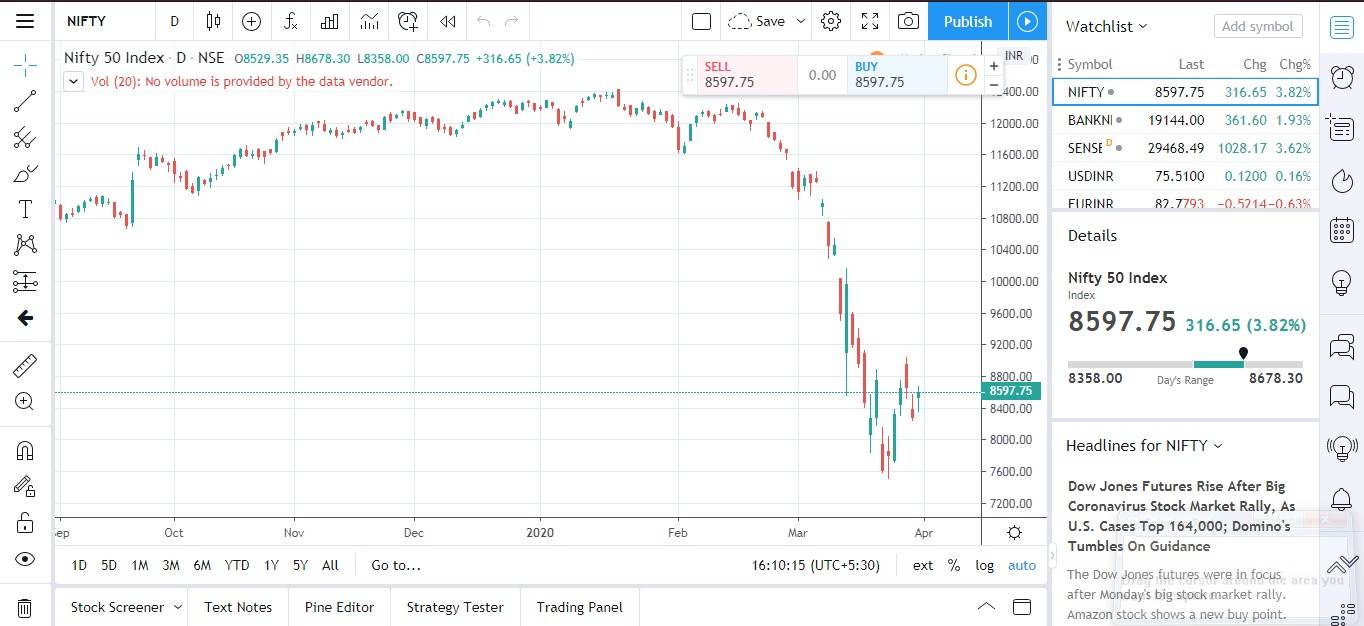This screenshot has width=1364, height=626.
Task: Click the BUY 8597.75 button
Action: [897, 75]
